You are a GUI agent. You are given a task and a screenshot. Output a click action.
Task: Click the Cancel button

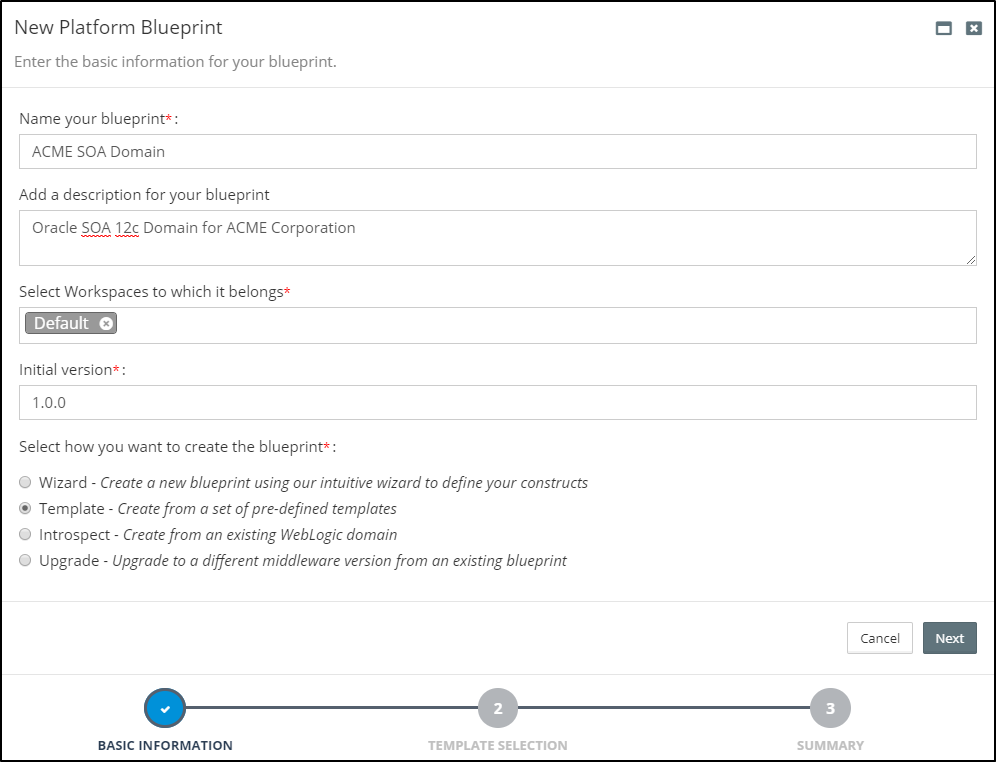(x=879, y=637)
